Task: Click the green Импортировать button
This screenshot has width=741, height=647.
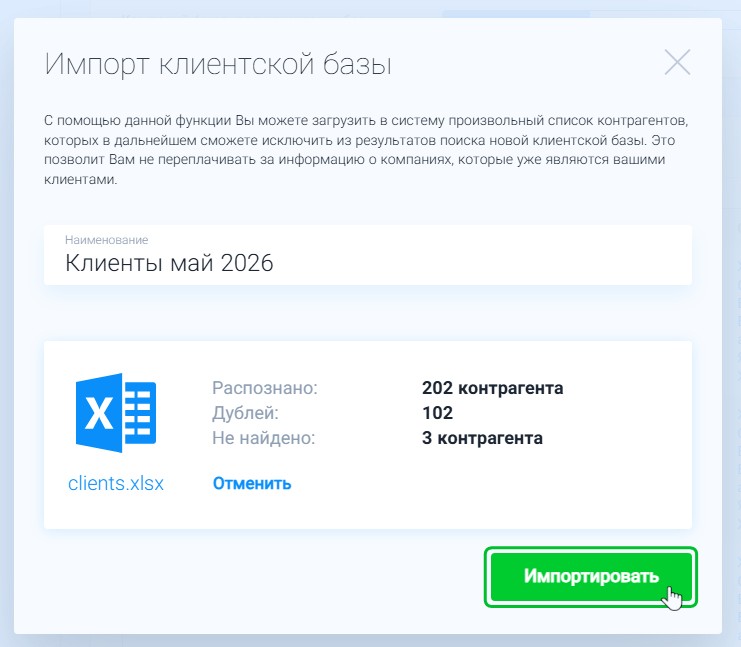Action: 591,577
